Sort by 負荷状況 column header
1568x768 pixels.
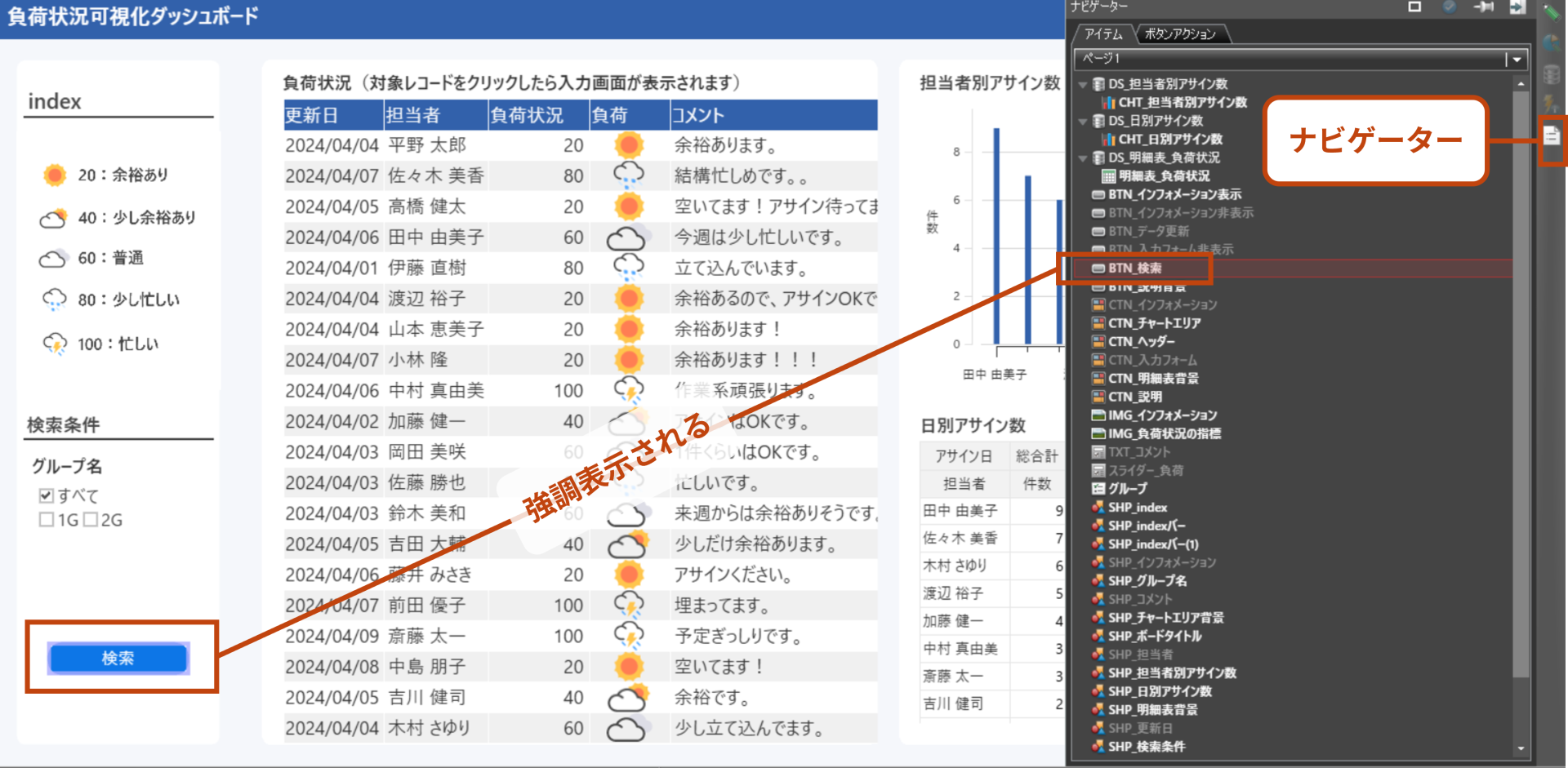pyautogui.click(x=538, y=115)
